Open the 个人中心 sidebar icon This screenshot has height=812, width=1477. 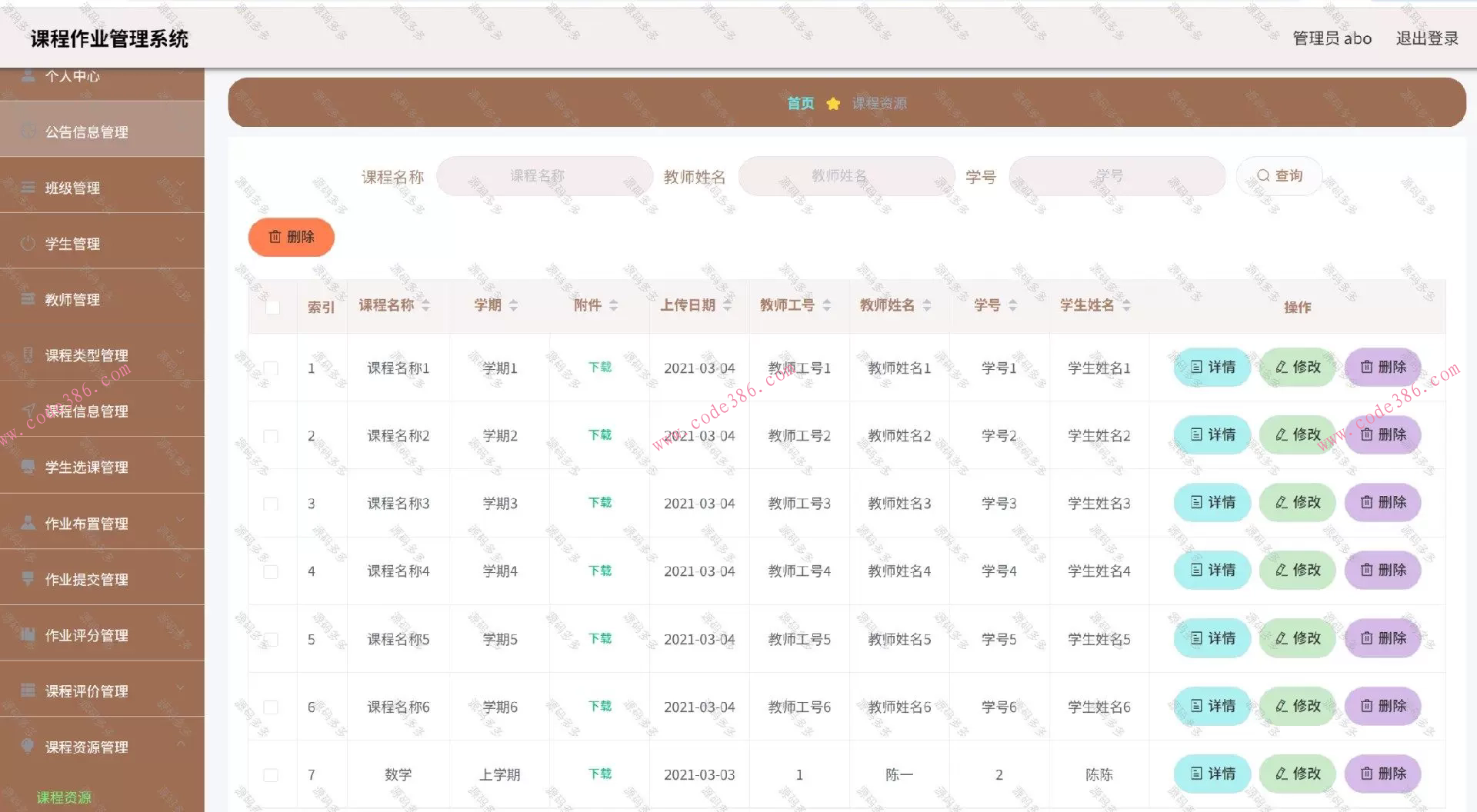[x=28, y=75]
